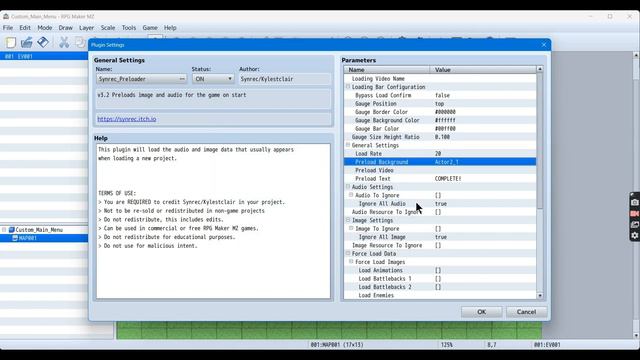Click the settings gear in recording overlay
Viewport: 640px width, 360px height.
pyautogui.click(x=634, y=236)
